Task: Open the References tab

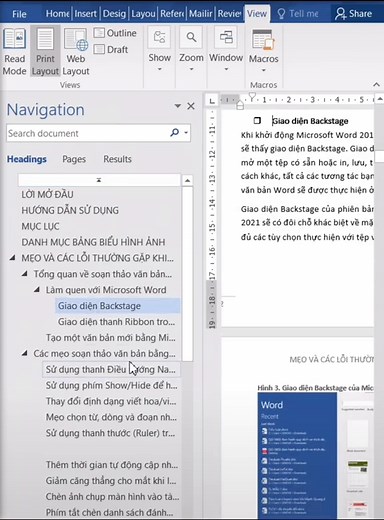Action: tap(172, 14)
